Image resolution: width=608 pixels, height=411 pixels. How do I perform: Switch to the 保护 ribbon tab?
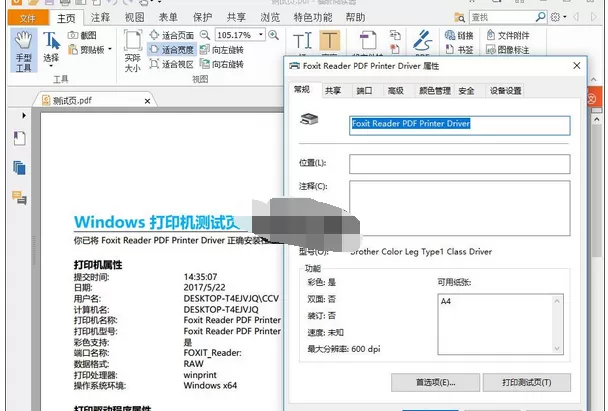point(202,17)
